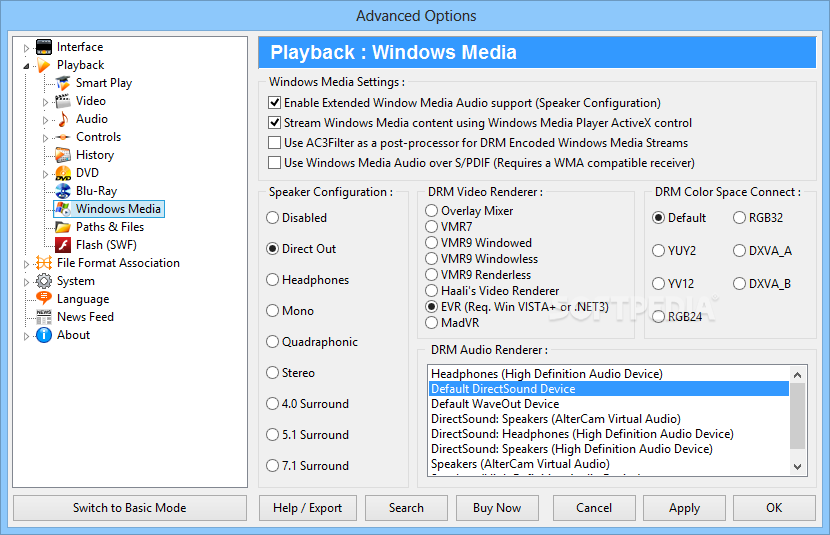Click the Cancel button
This screenshot has width=830, height=535.
(x=594, y=508)
